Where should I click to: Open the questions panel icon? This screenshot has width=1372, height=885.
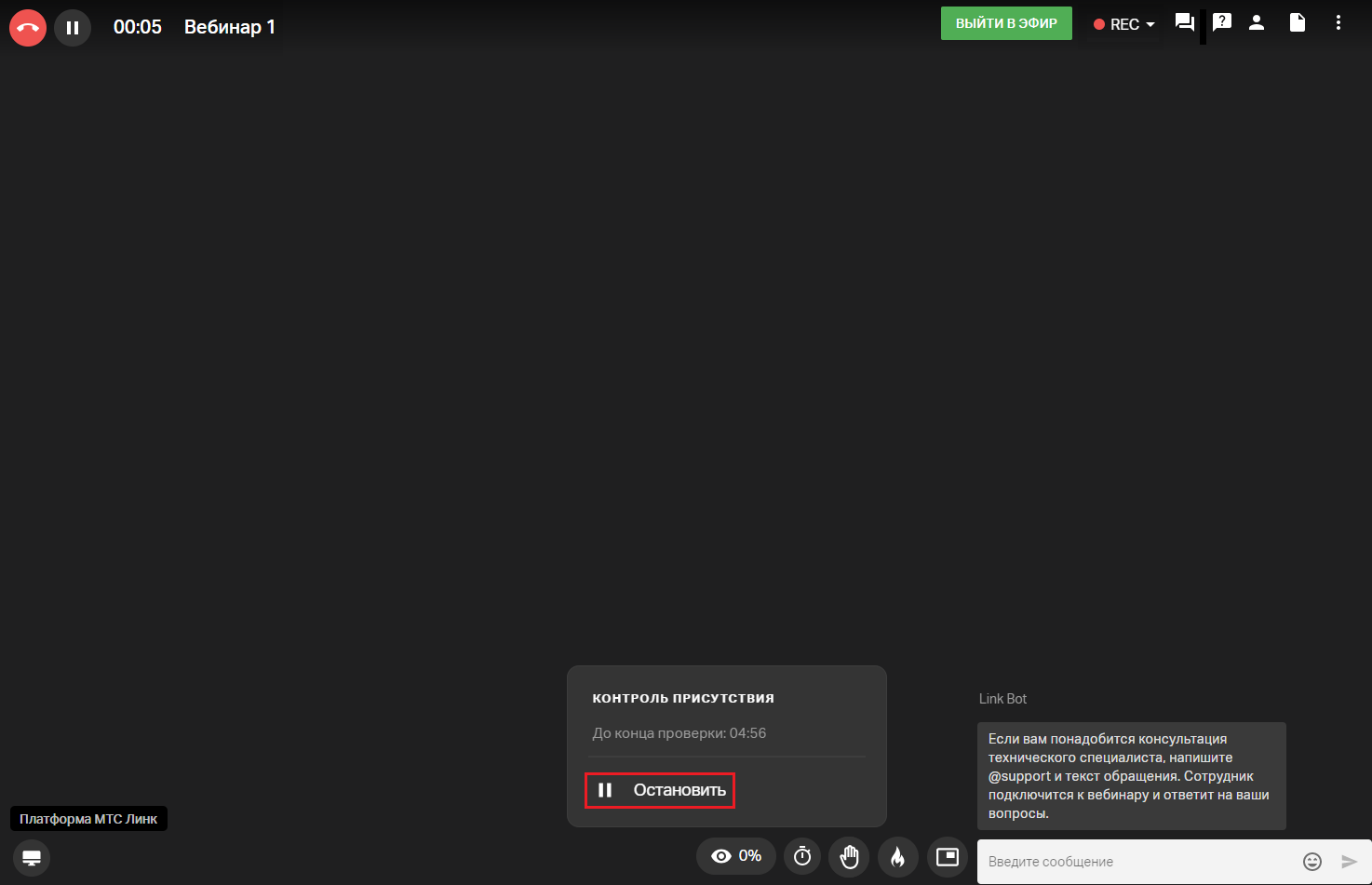point(1222,23)
